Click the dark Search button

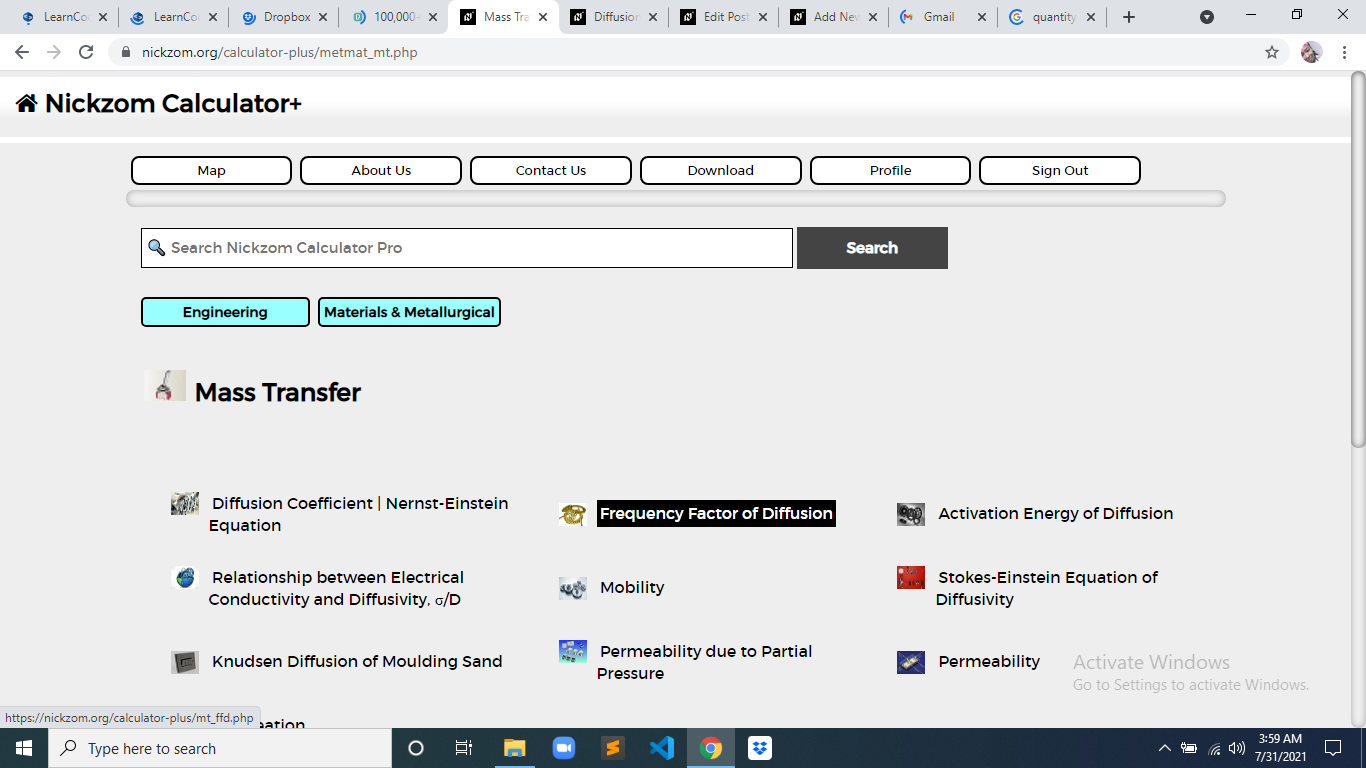[x=872, y=248]
